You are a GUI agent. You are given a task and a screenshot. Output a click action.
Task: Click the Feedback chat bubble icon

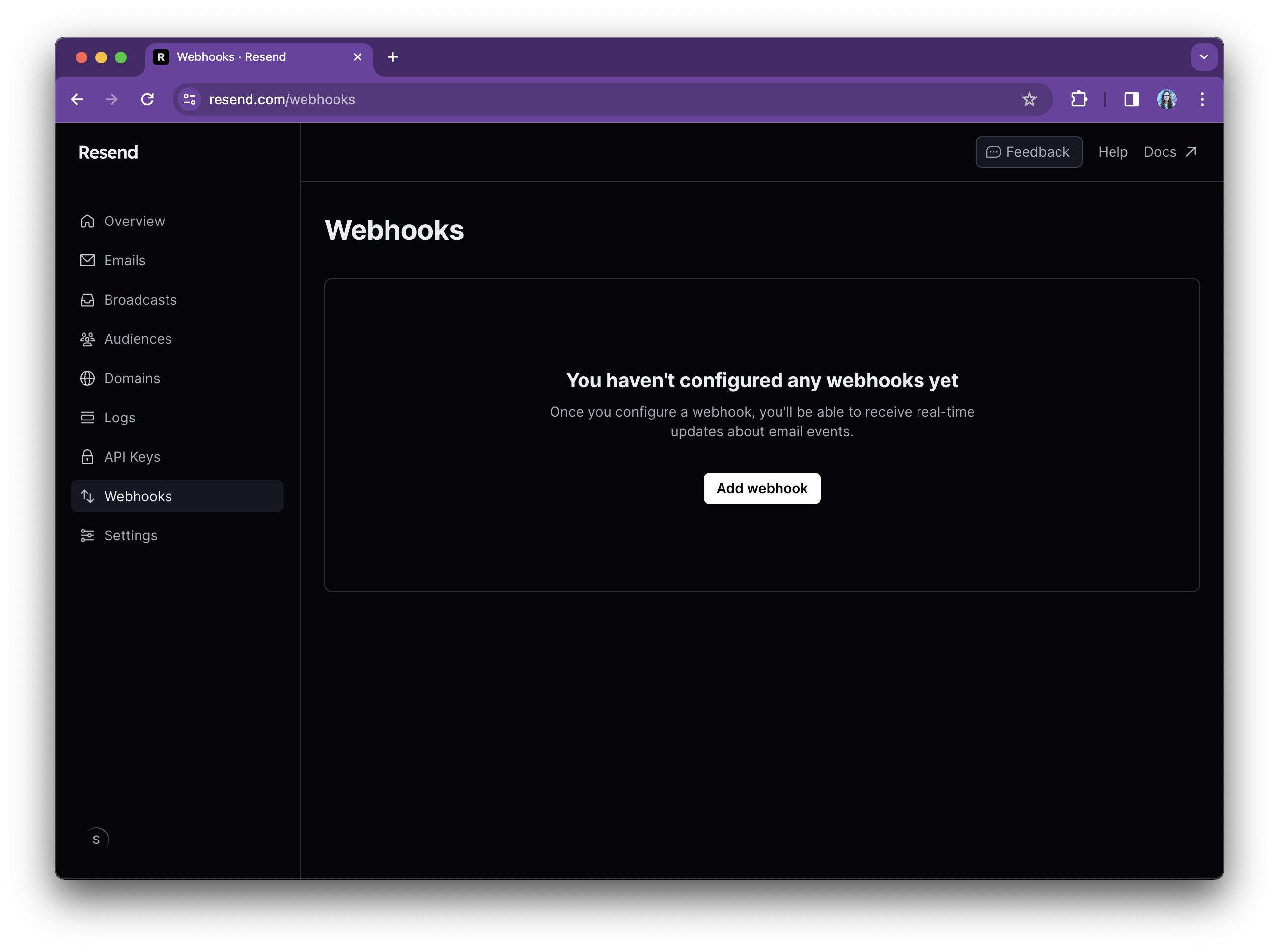[993, 152]
